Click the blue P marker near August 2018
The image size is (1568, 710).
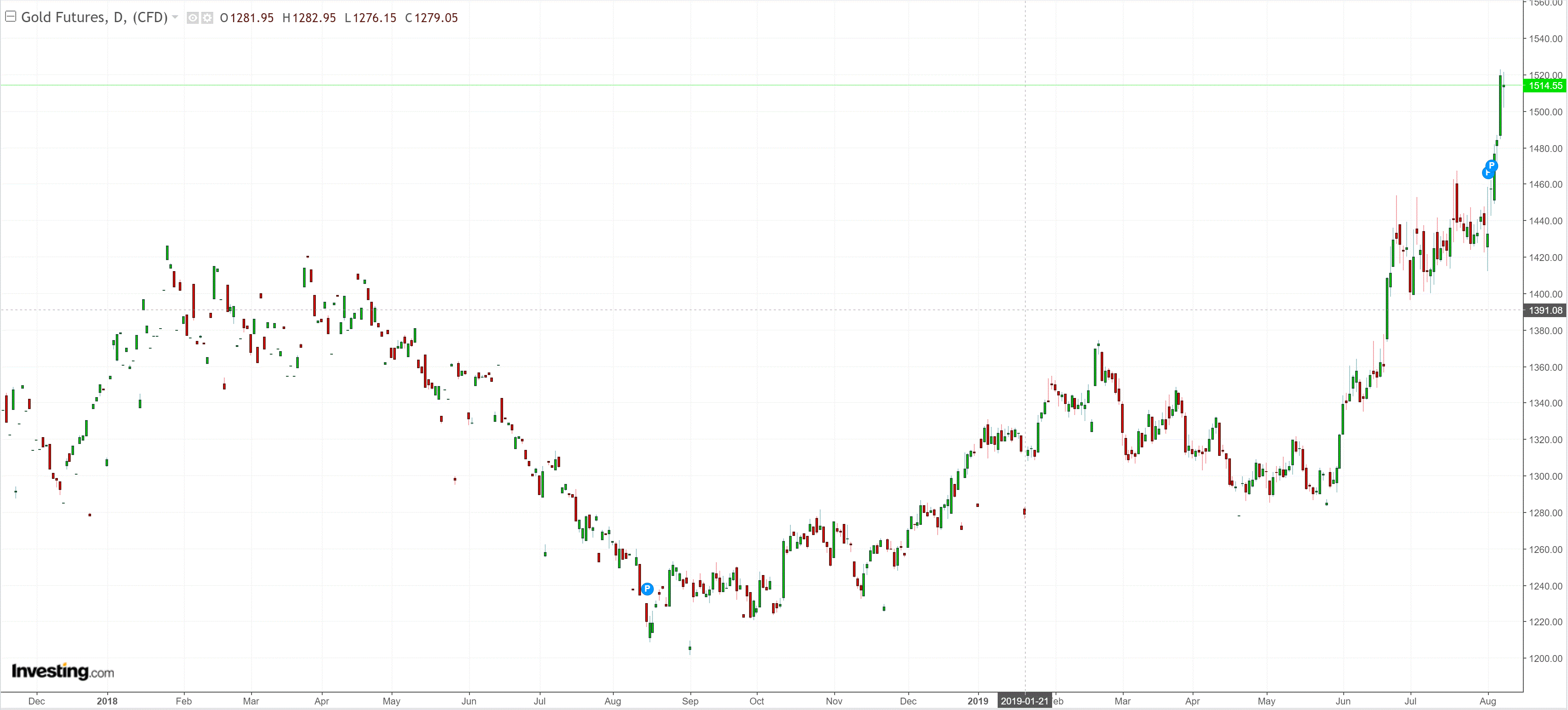[x=647, y=589]
